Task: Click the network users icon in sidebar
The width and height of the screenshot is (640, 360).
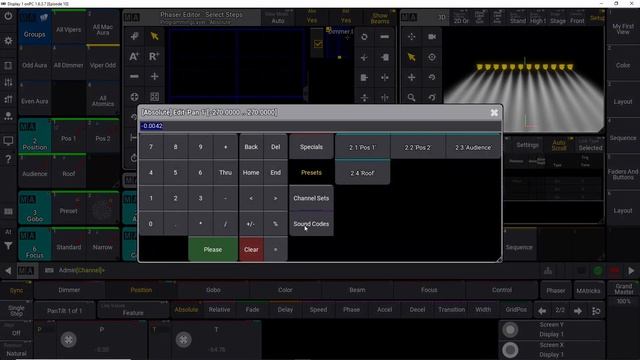Action: 8,116
